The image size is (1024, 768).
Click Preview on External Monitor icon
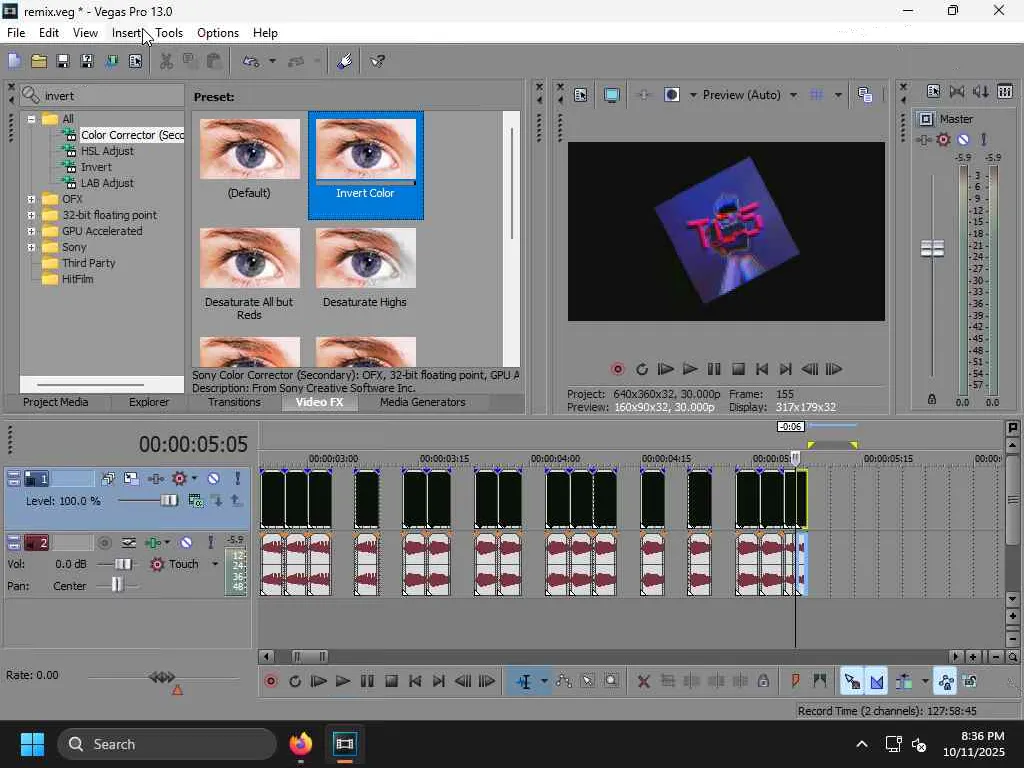(611, 95)
